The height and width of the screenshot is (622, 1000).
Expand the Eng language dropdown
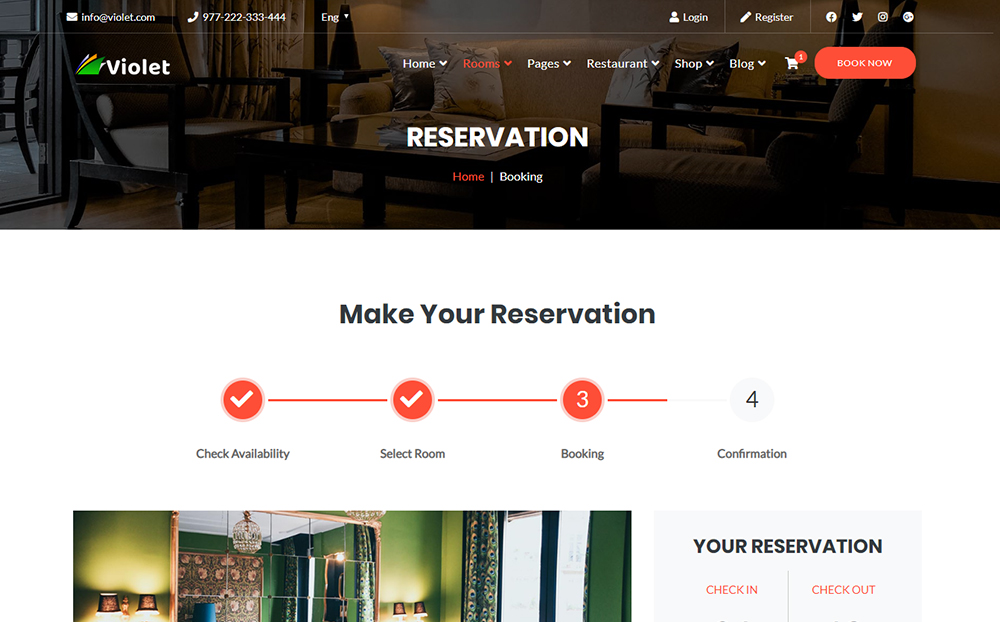click(335, 17)
